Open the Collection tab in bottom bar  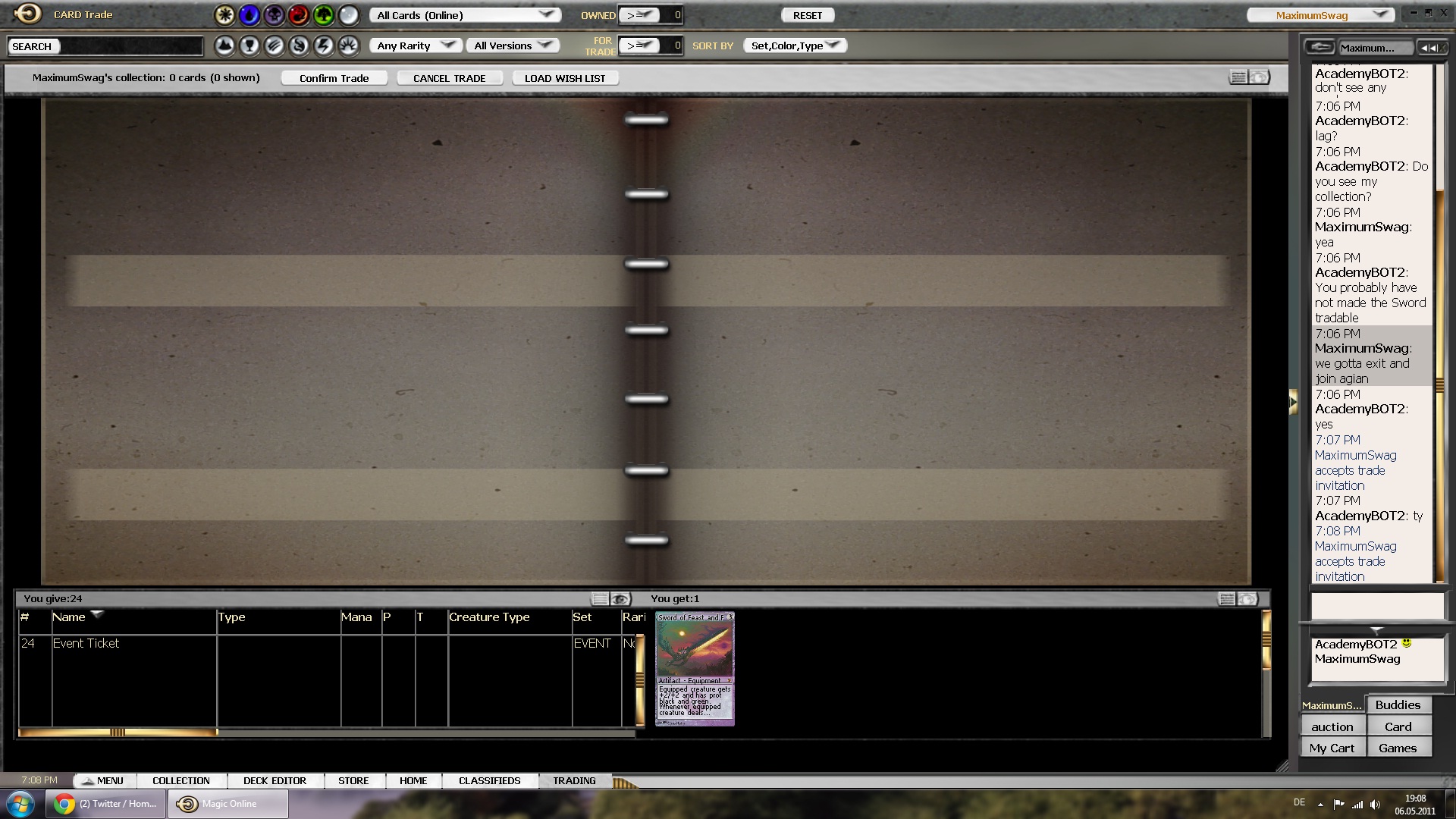(180, 780)
